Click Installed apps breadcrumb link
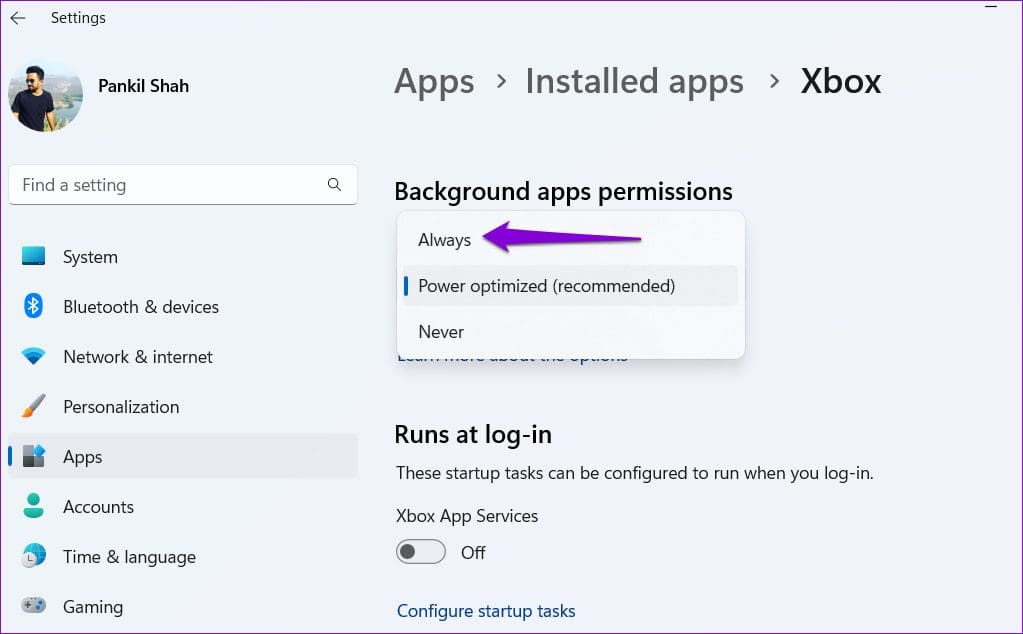The height and width of the screenshot is (634, 1023). [634, 83]
